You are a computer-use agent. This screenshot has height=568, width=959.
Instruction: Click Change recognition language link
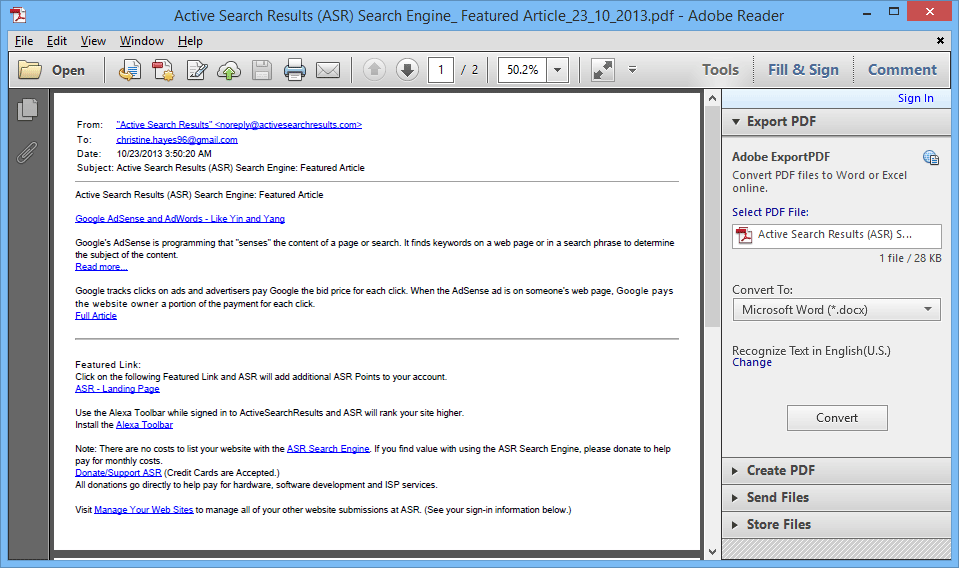pos(752,362)
